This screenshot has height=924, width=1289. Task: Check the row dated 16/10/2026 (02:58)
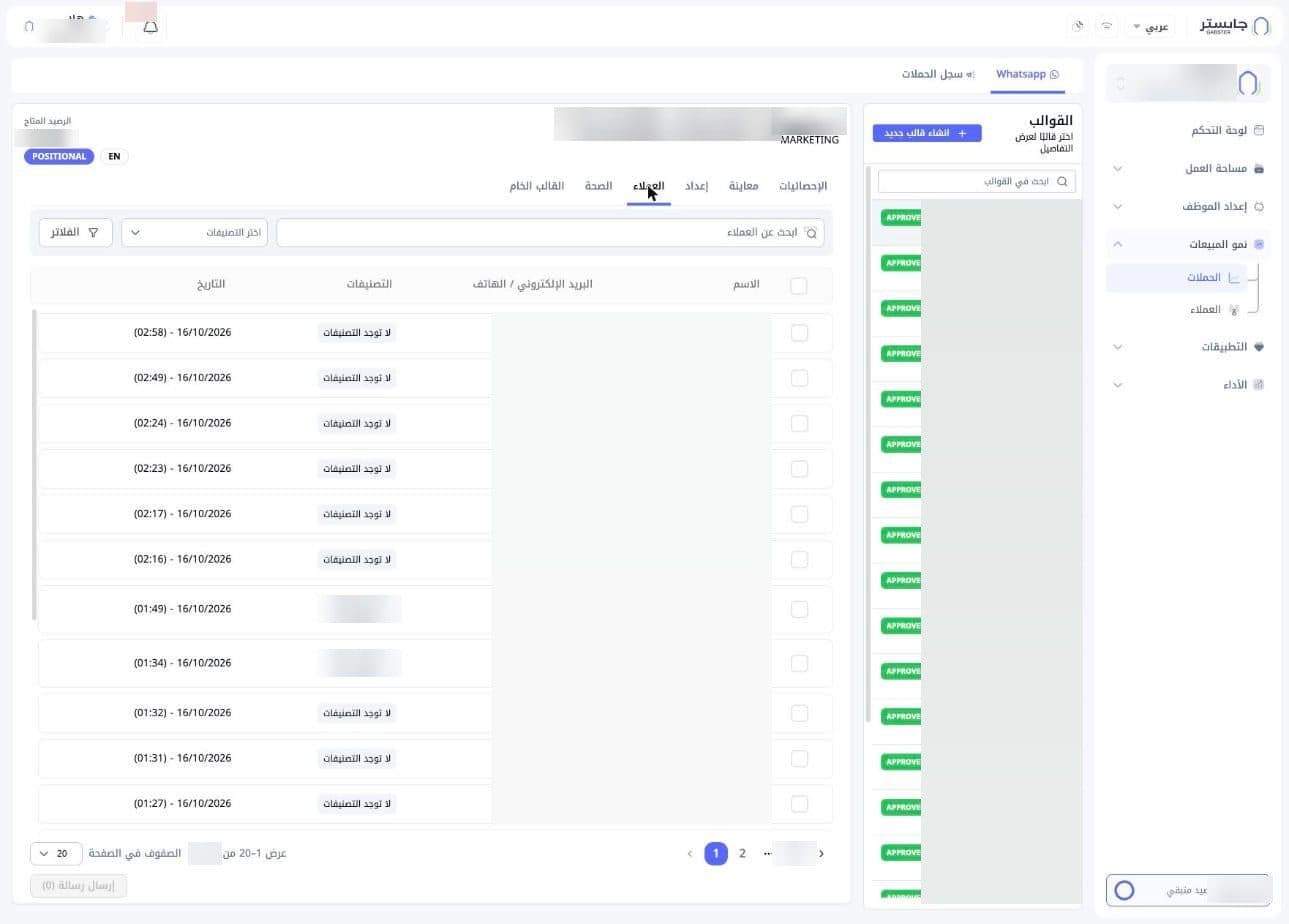(x=799, y=333)
